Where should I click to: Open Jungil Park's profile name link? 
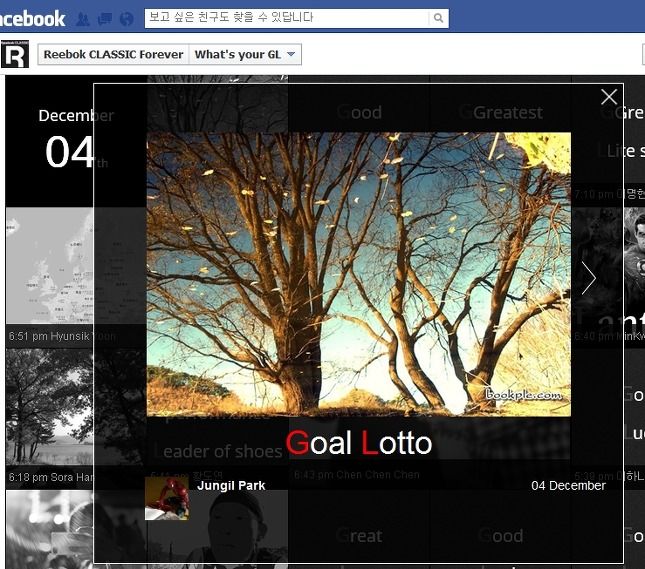point(231,485)
